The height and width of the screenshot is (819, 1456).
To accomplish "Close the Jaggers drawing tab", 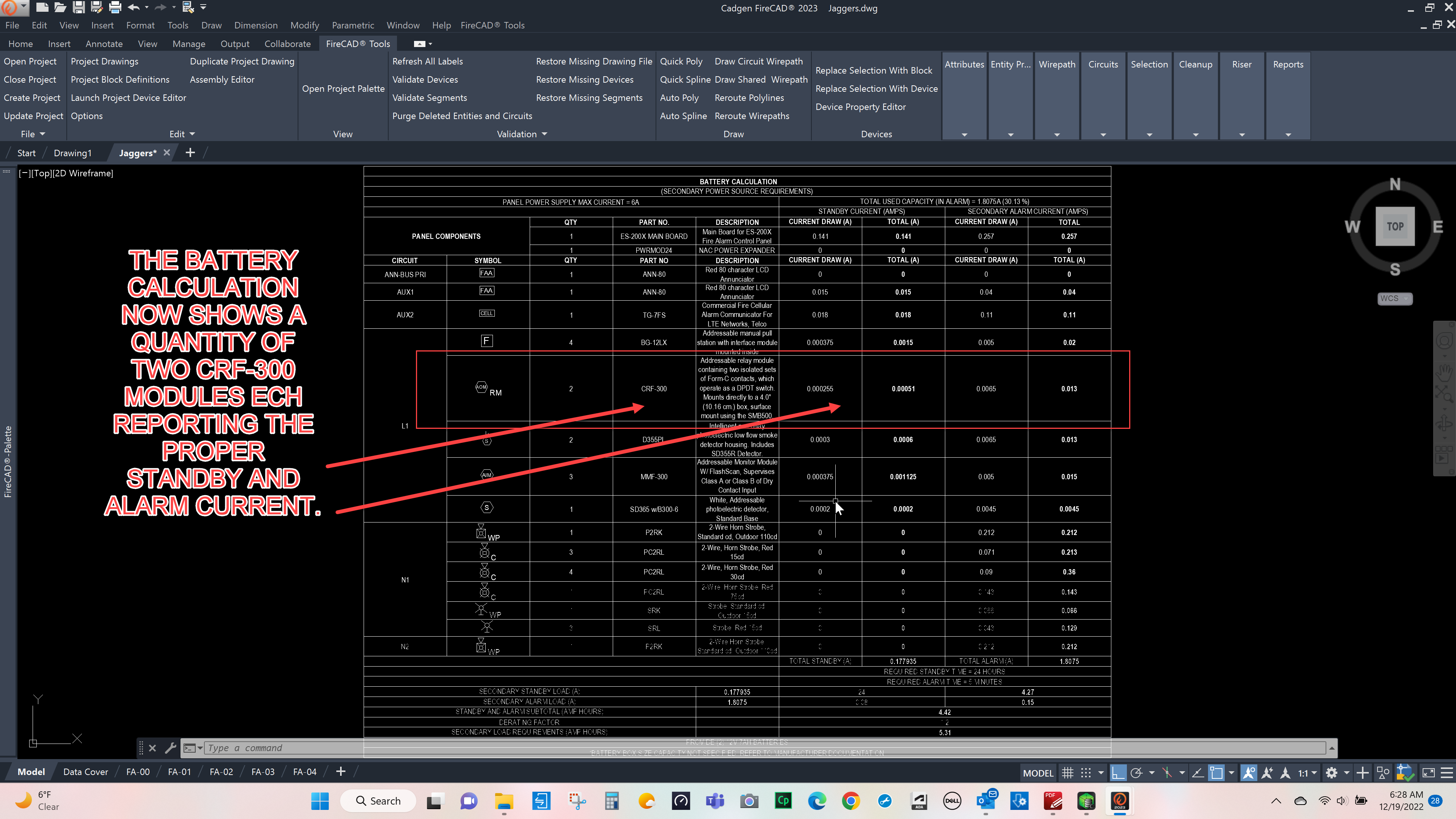I will click(x=167, y=152).
